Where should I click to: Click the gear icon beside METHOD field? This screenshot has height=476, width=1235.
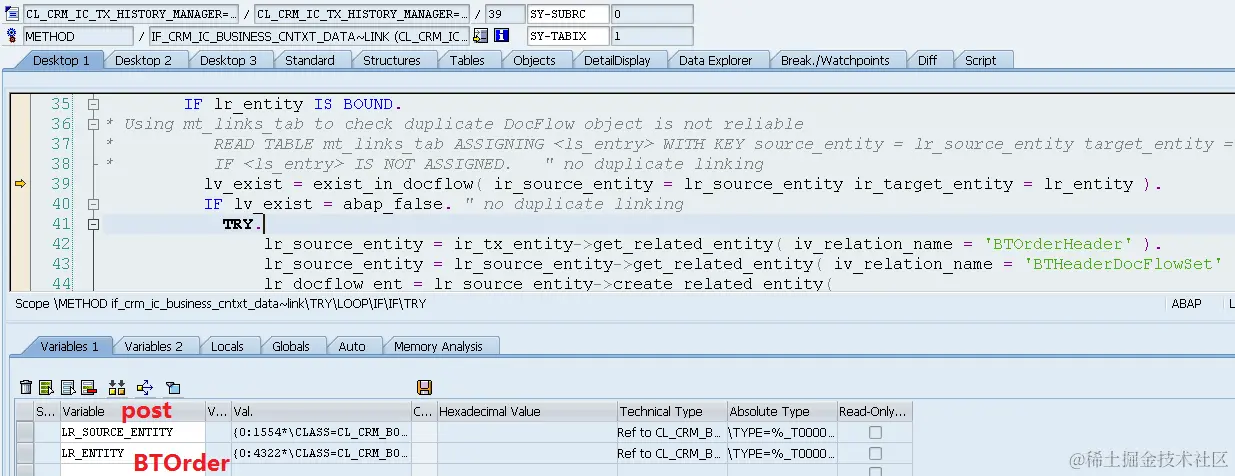tap(11, 35)
